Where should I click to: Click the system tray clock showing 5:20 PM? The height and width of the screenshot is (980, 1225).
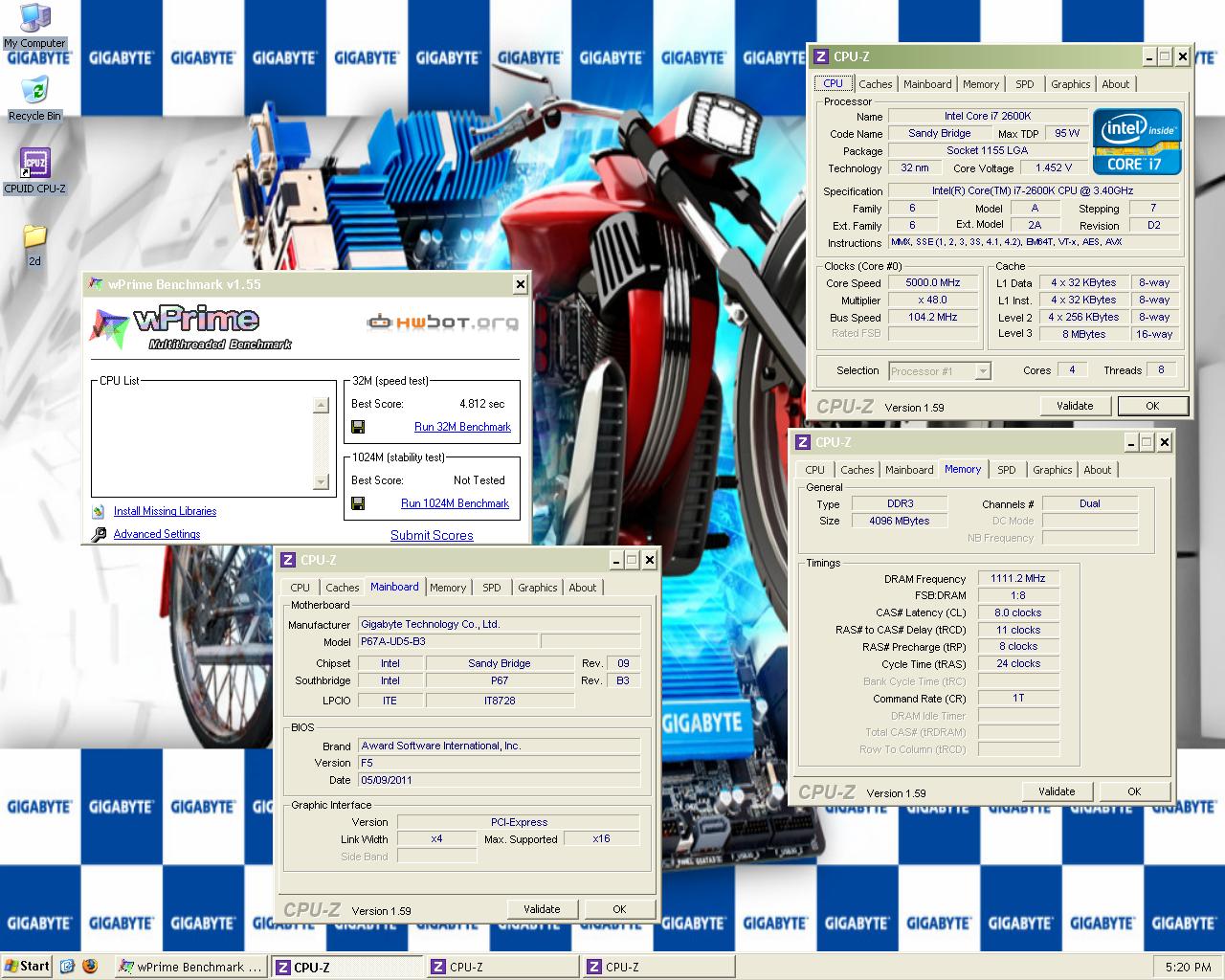(x=1189, y=968)
